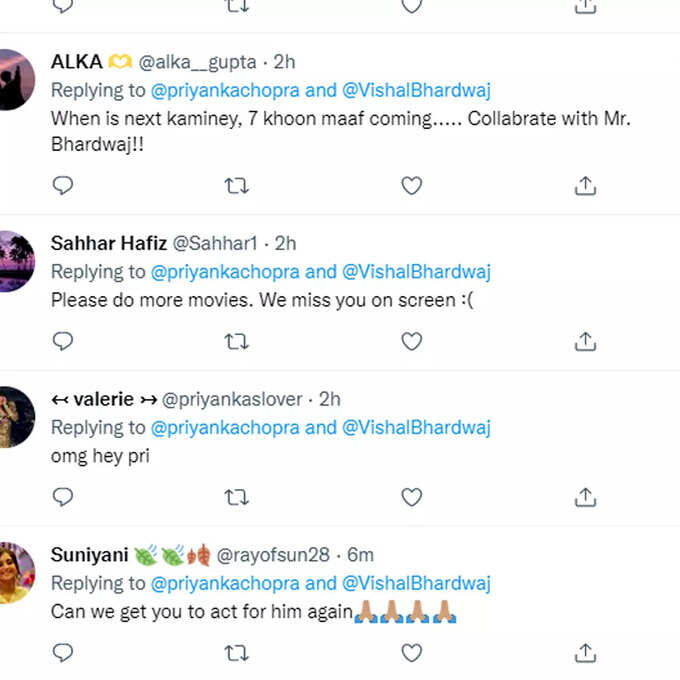Open the @priyankaslover handle
Screen dimensions: 680x680
(232, 399)
